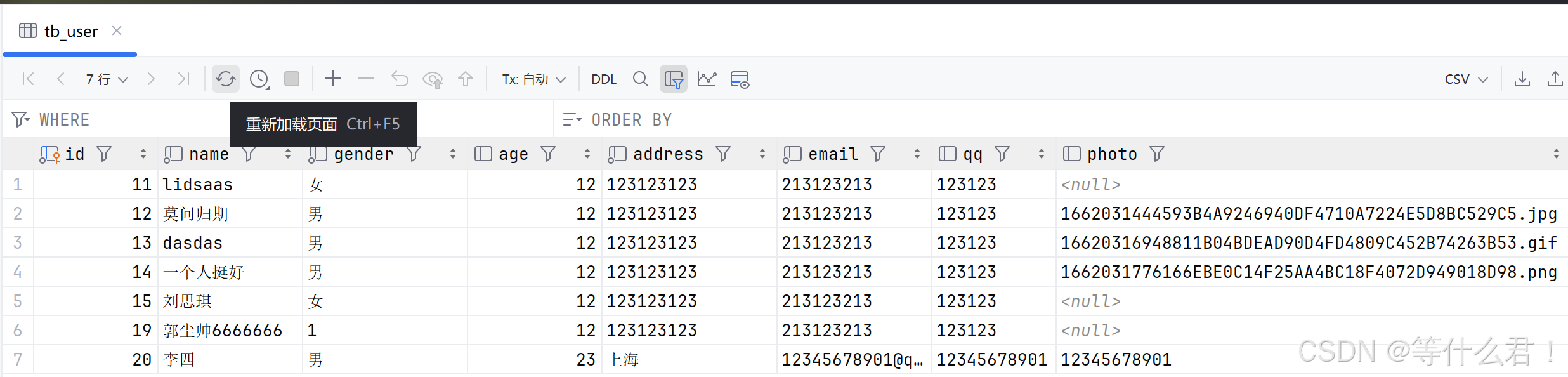Click the reload page icon

tap(226, 79)
